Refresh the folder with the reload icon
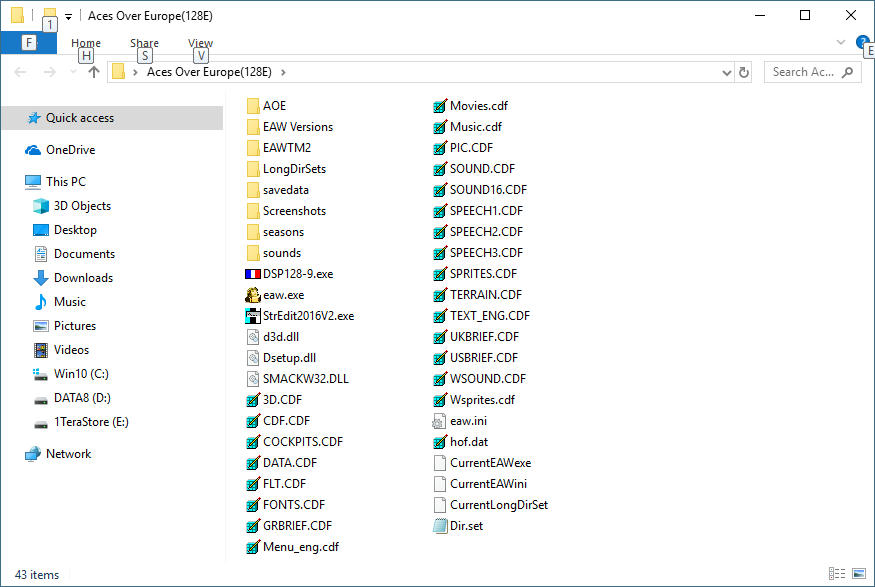The width and height of the screenshot is (875, 587). tap(744, 73)
